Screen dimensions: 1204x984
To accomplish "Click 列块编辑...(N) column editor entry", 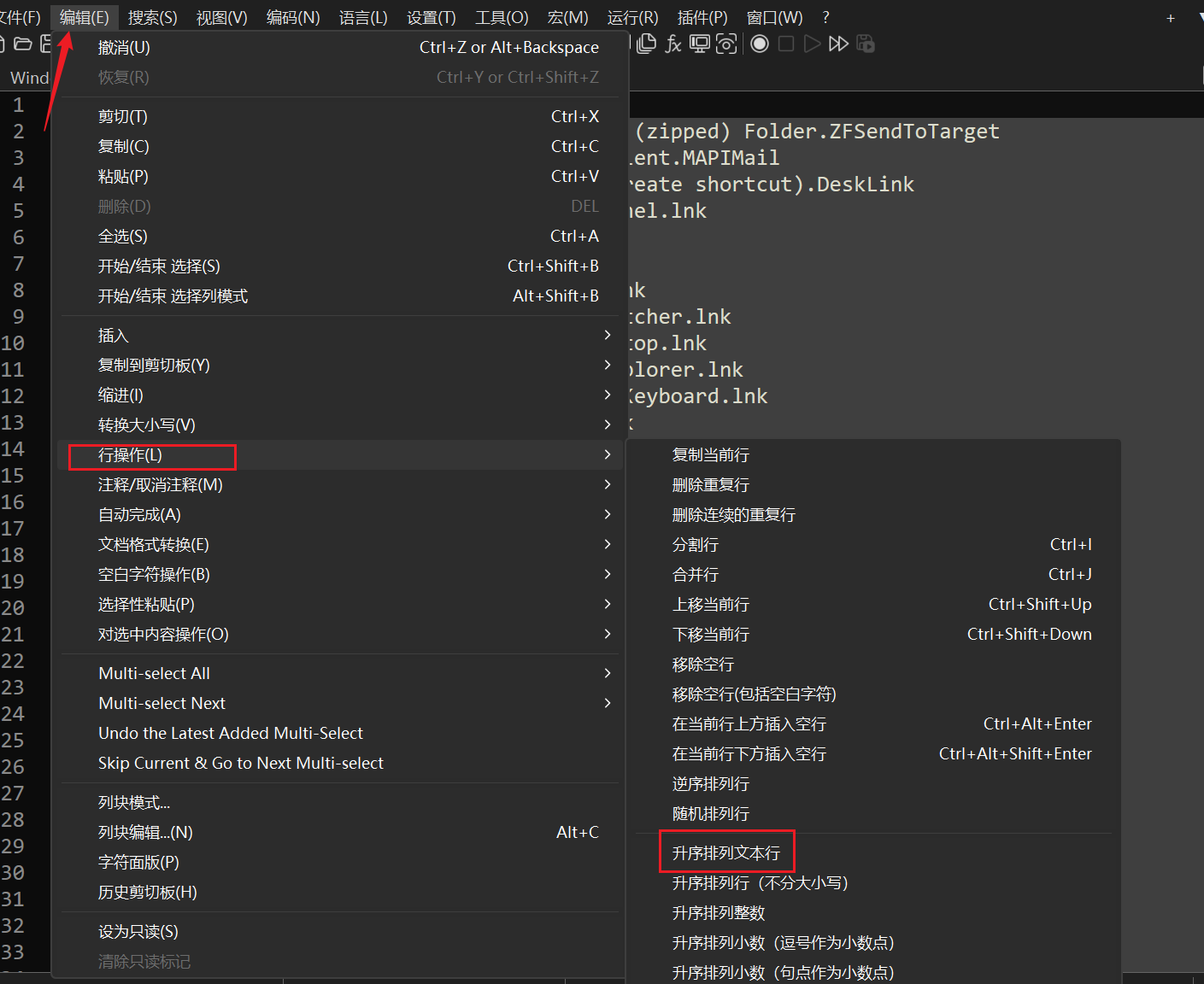I will coord(145,833).
